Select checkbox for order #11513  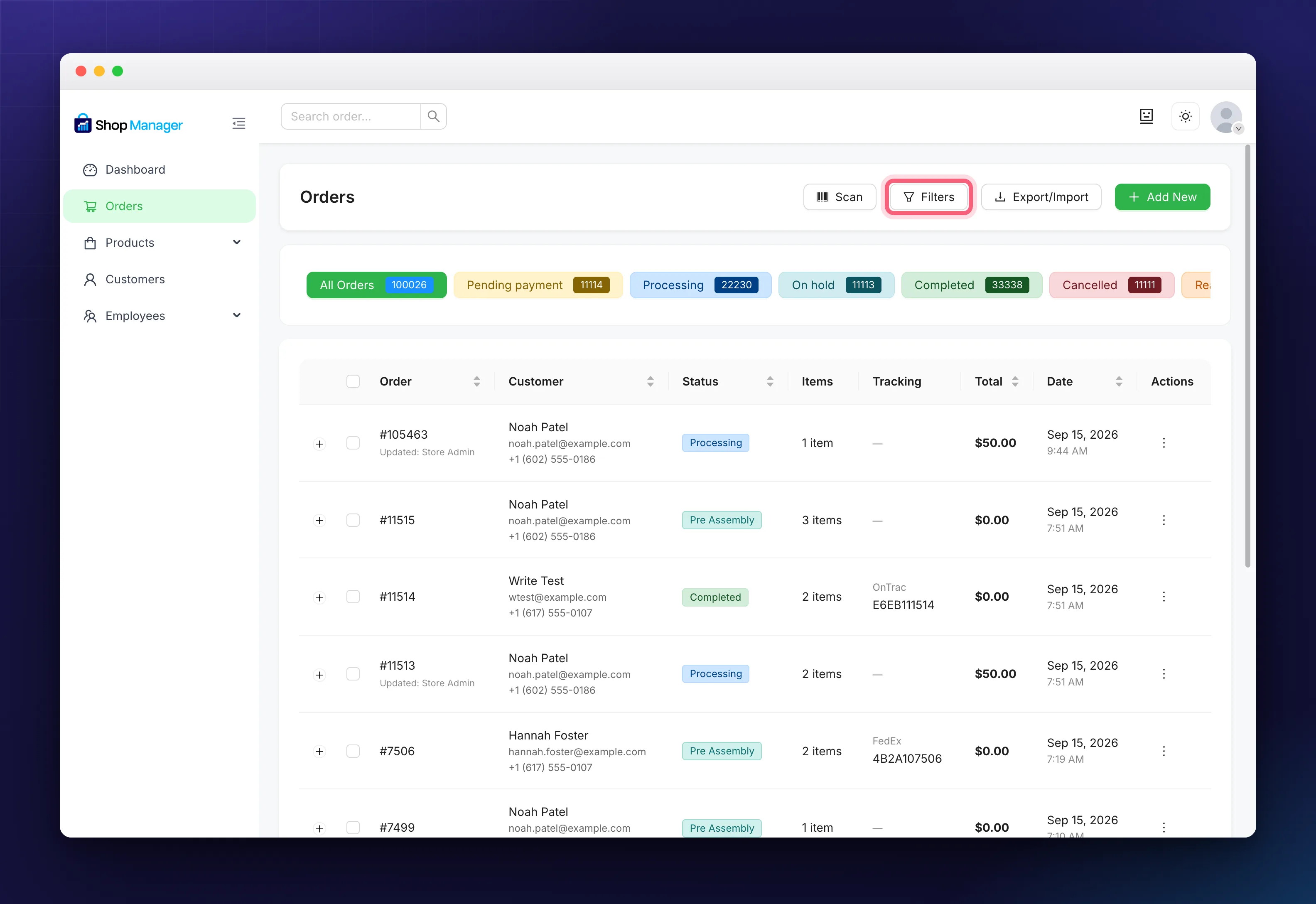pos(353,674)
